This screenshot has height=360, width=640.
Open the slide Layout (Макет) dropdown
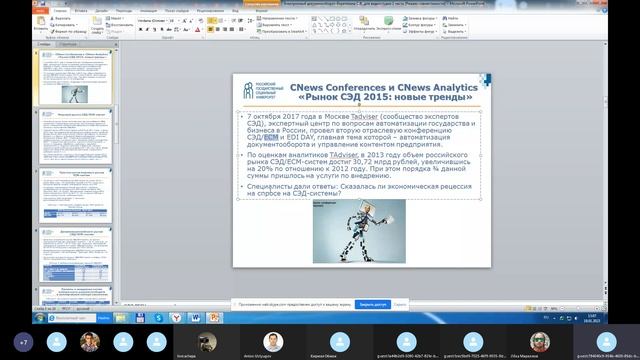pos(116,19)
